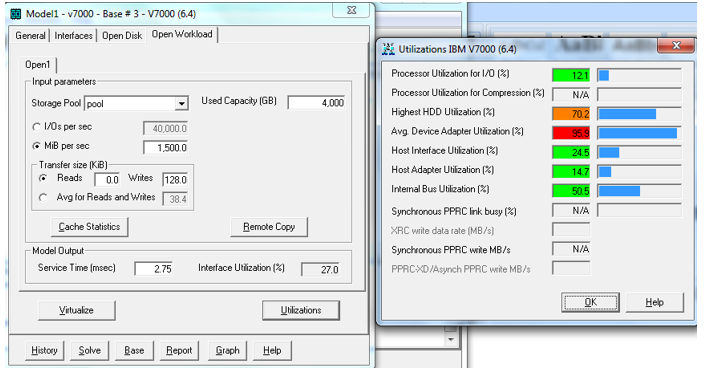Click Host Interface Utilization progress bar
Screen dimensions: 705x375
(x=640, y=152)
